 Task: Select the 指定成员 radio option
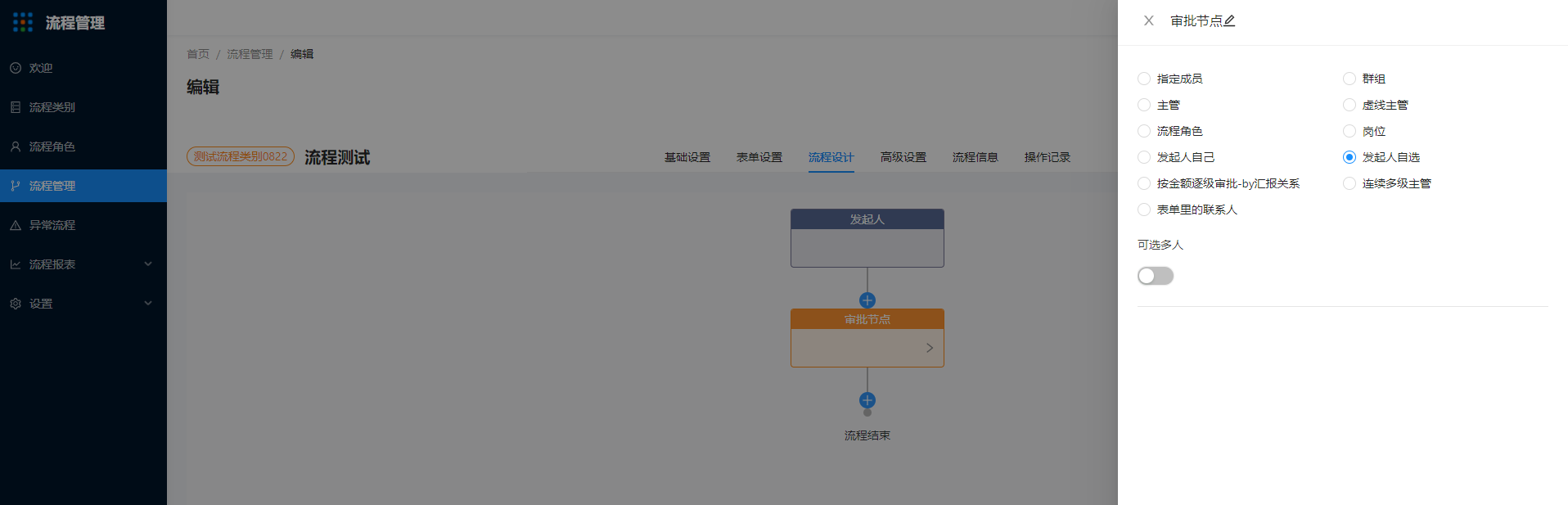(x=1144, y=79)
